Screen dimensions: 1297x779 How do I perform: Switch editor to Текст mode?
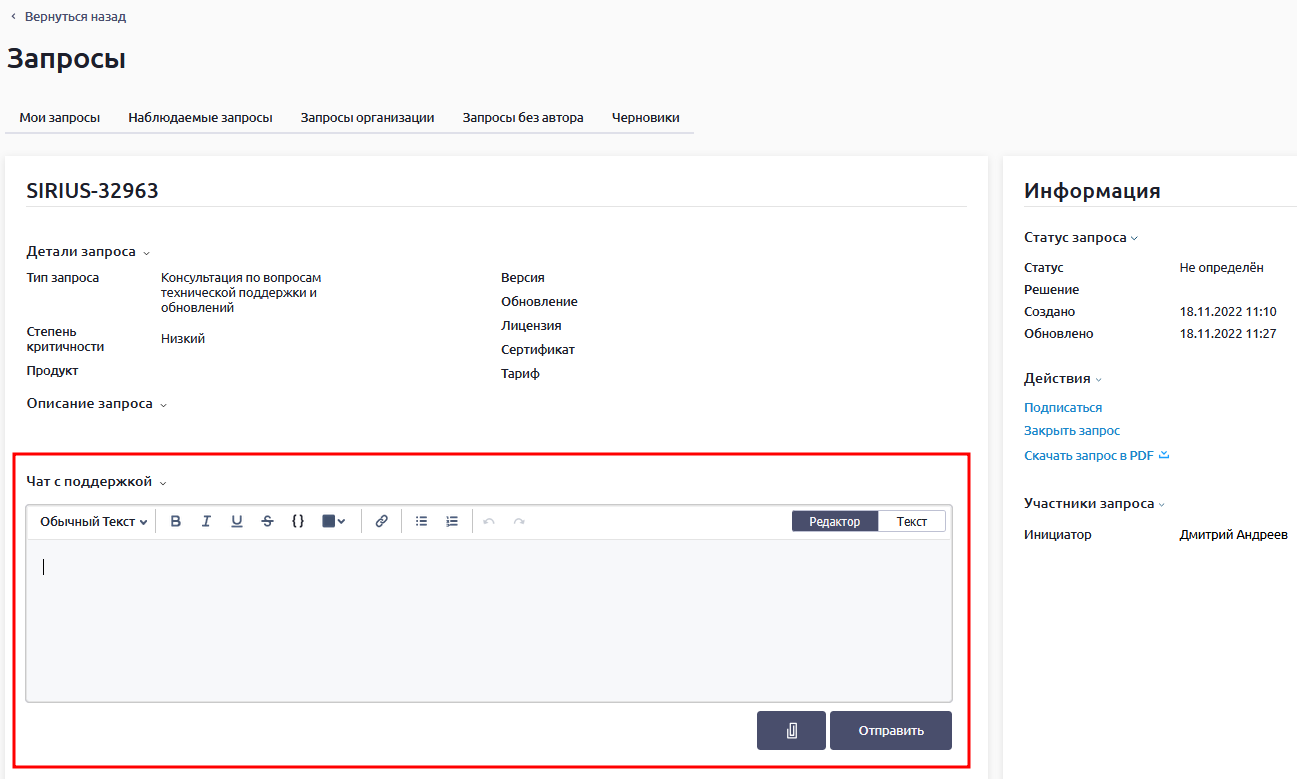click(911, 521)
